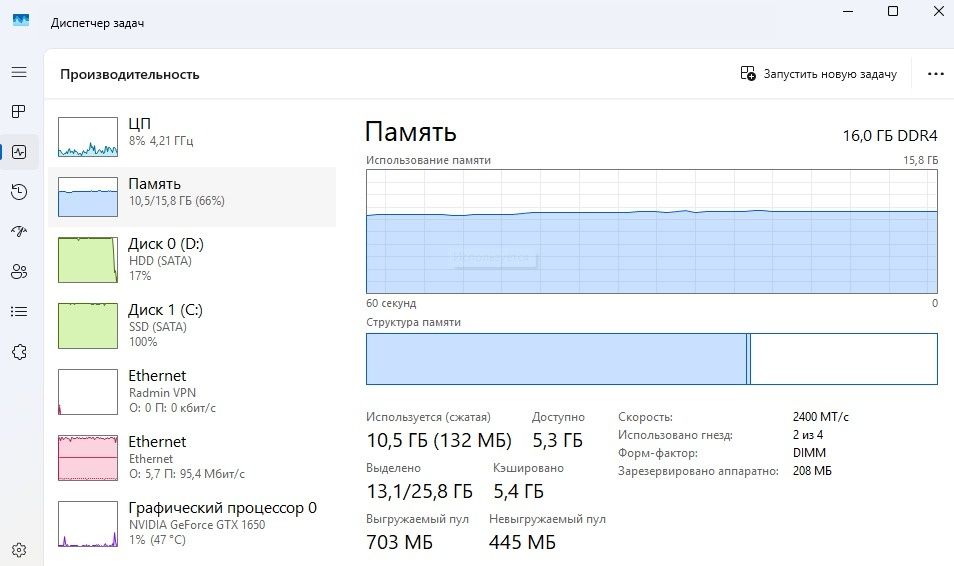Select Ethernet Radmin VPN item
The height and width of the screenshot is (566, 954).
coord(192,391)
